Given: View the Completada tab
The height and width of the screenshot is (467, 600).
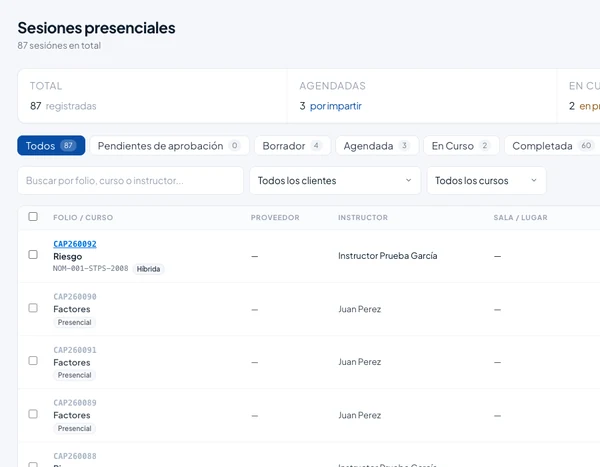Looking at the screenshot, I should [x=553, y=145].
